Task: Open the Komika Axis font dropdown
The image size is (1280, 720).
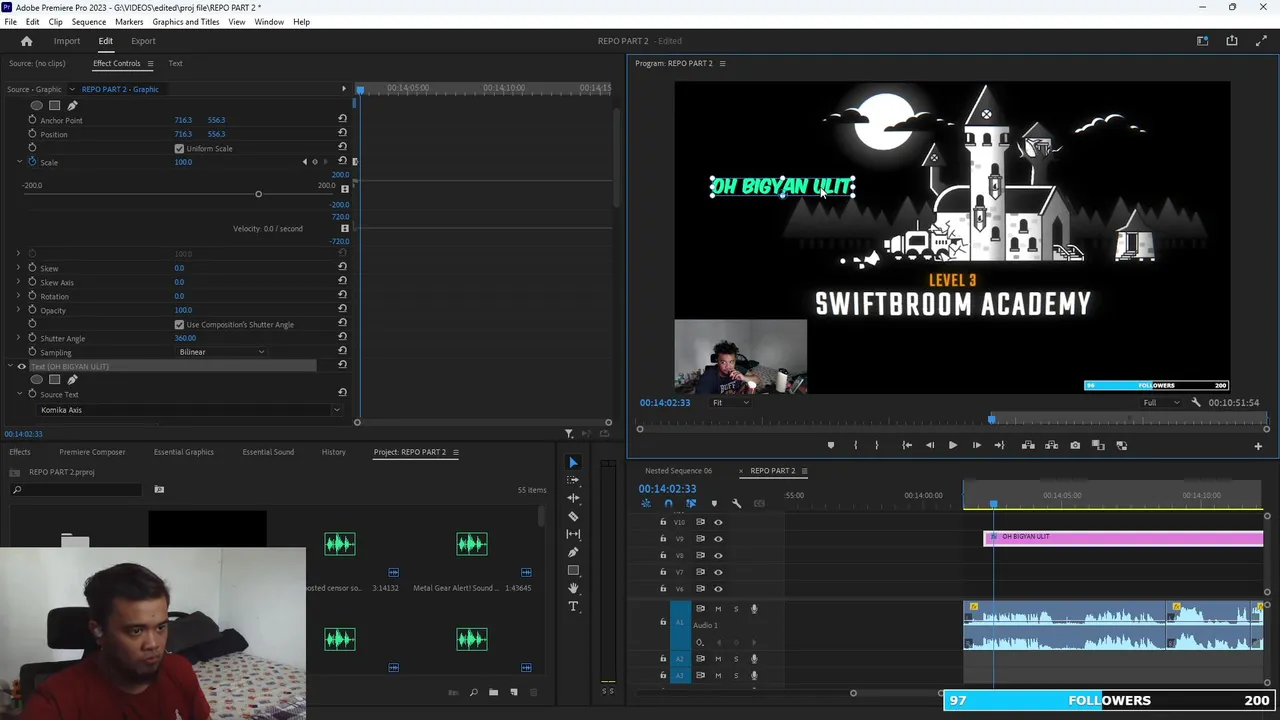Action: (188, 410)
